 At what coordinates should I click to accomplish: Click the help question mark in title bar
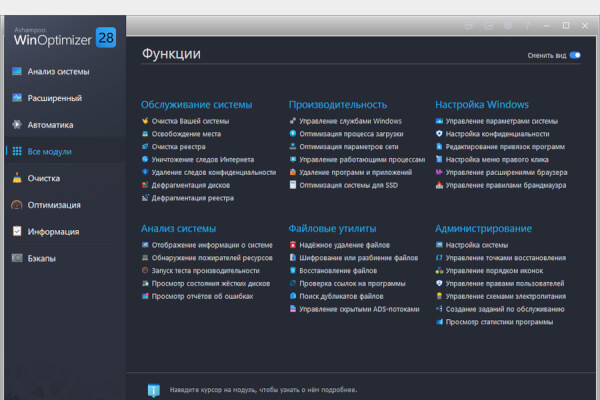pos(527,26)
